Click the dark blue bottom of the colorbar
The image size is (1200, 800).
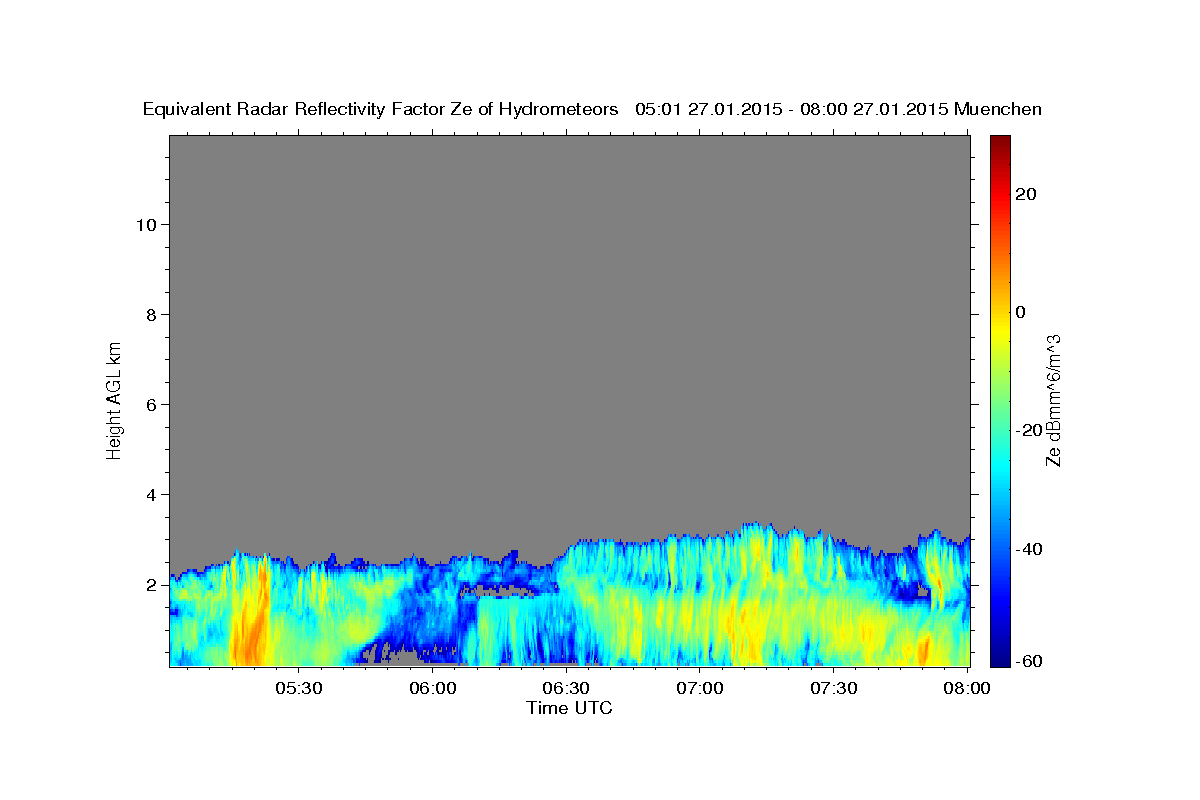pyautogui.click(x=999, y=655)
